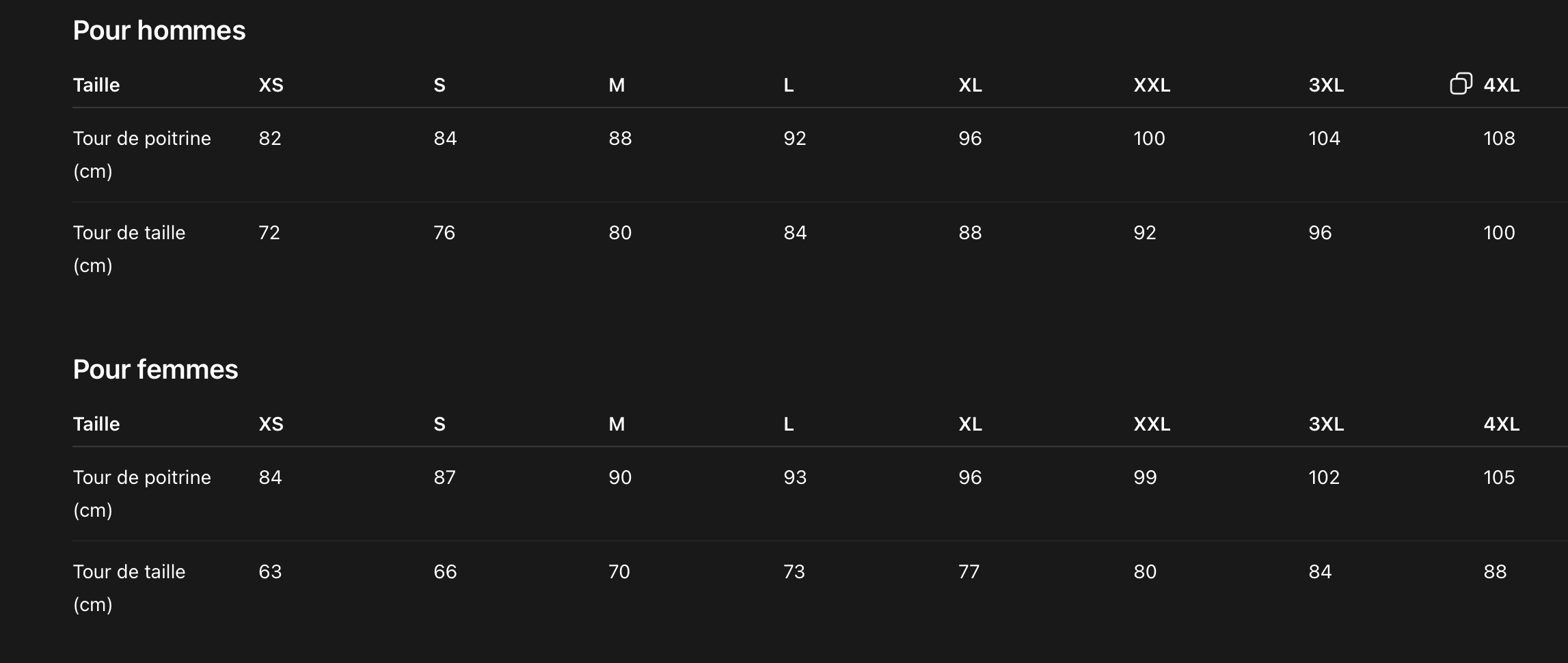Select the XS column header in men's table
Image resolution: width=1568 pixels, height=663 pixels.
(271, 85)
